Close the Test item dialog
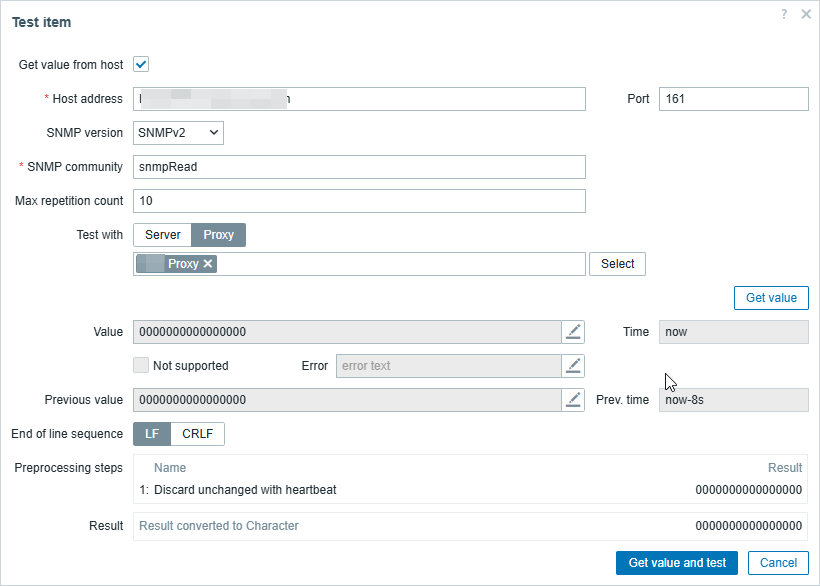The width and height of the screenshot is (820, 586). point(805,15)
